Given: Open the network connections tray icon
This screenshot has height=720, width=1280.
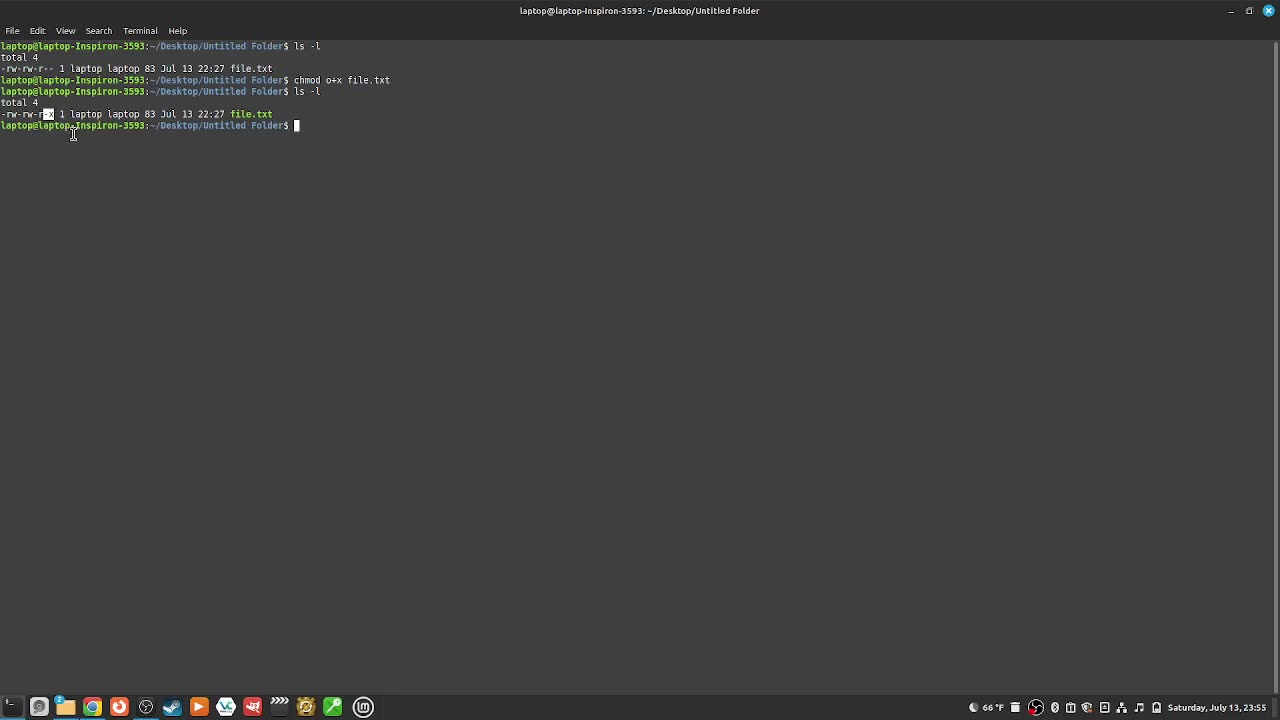Looking at the screenshot, I should point(1121,708).
